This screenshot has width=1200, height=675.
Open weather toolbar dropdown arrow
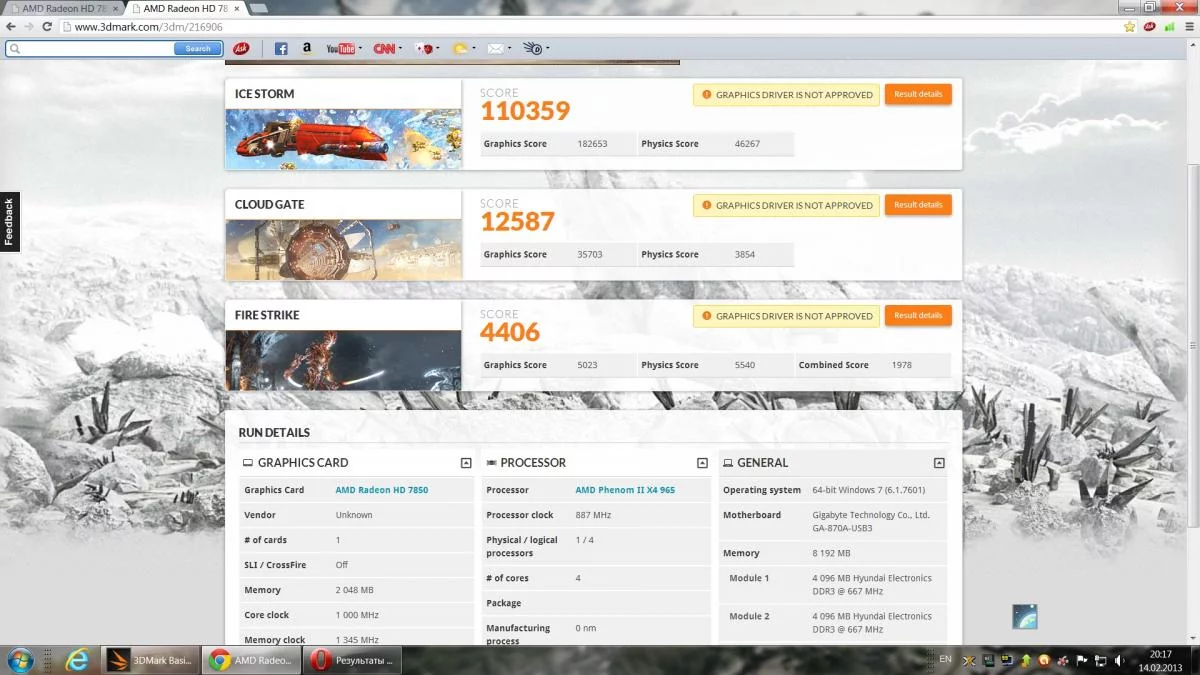(x=473, y=48)
